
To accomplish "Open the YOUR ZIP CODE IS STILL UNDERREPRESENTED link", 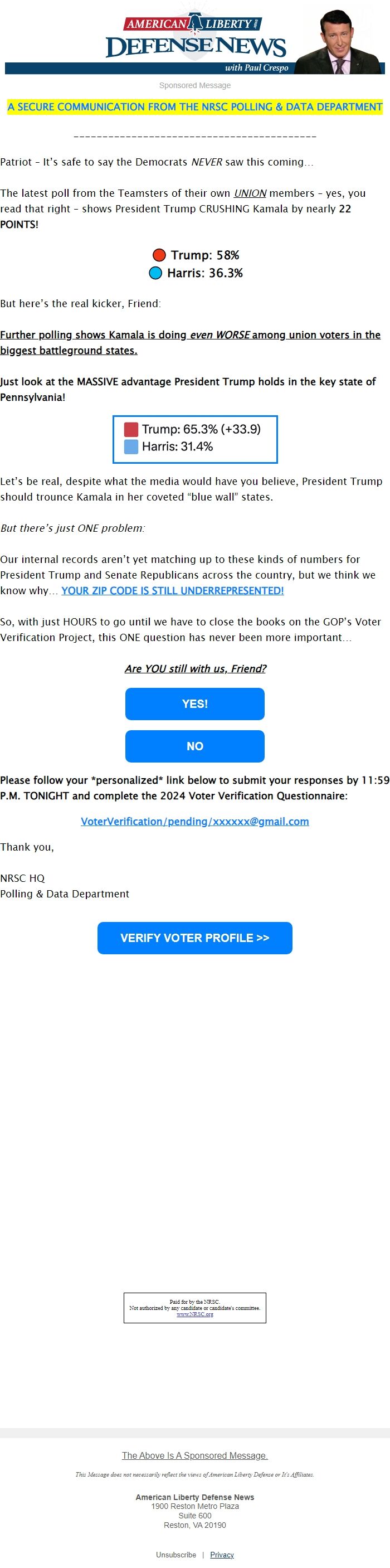I will (x=174, y=590).
